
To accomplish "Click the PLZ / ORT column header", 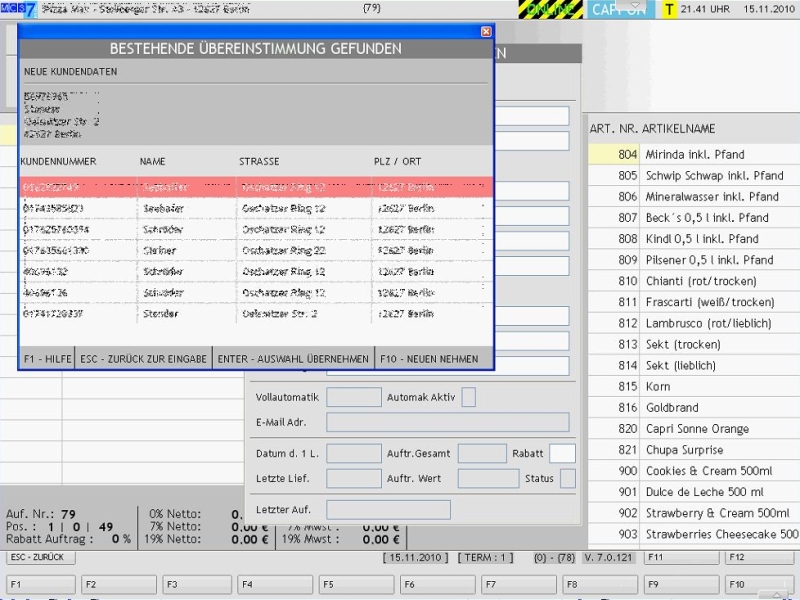I will pos(397,161).
